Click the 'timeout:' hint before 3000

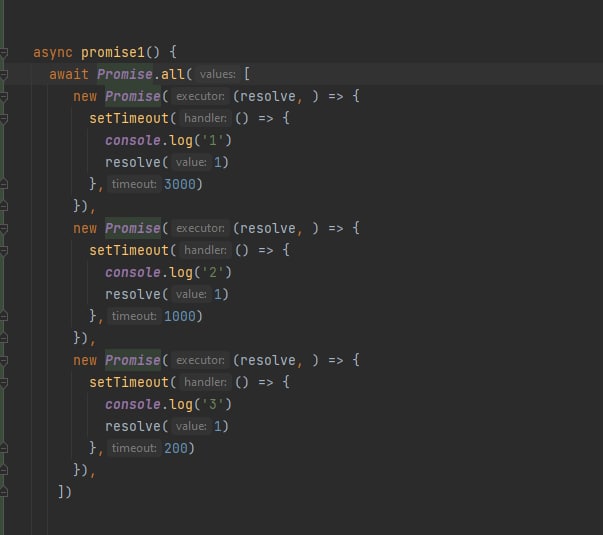pyautogui.click(x=134, y=184)
